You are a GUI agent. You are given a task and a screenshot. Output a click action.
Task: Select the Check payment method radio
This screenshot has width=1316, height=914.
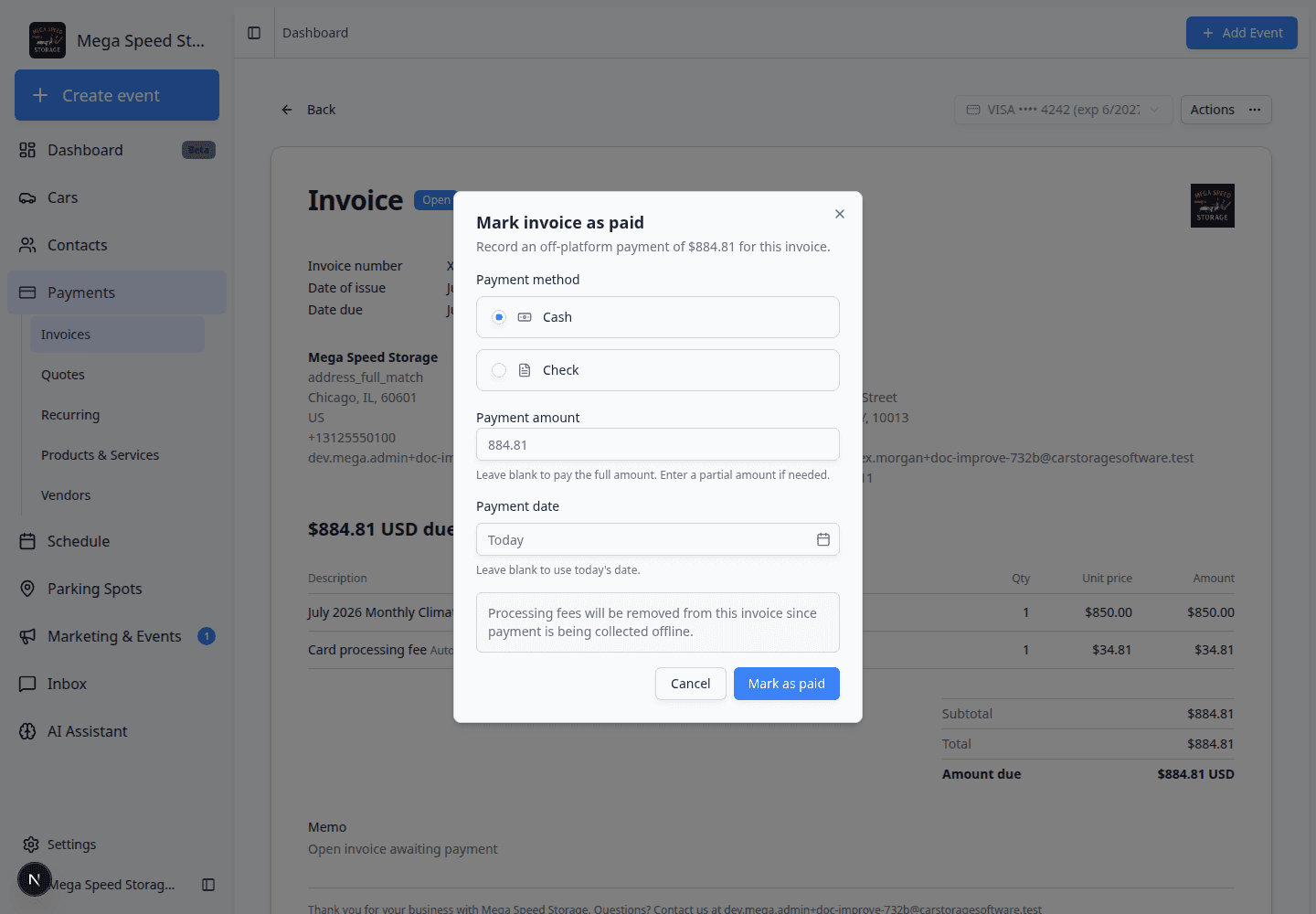pyautogui.click(x=499, y=370)
